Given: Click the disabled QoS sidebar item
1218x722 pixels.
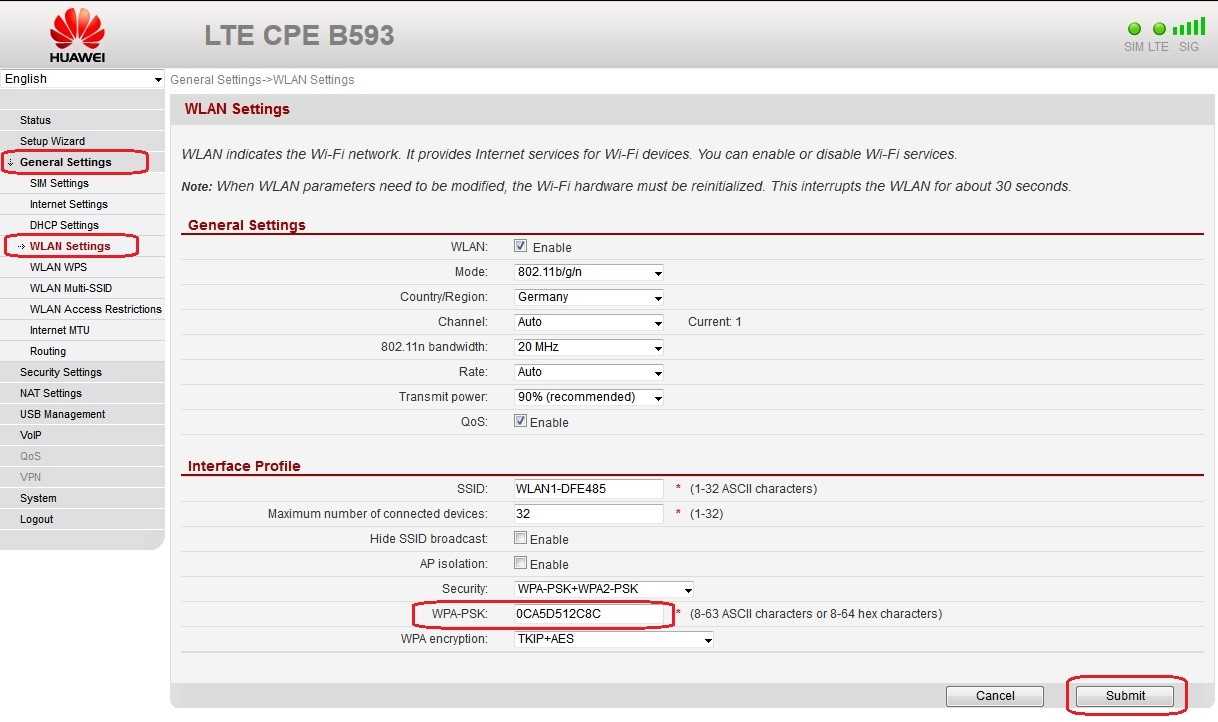Looking at the screenshot, I should point(31,456).
